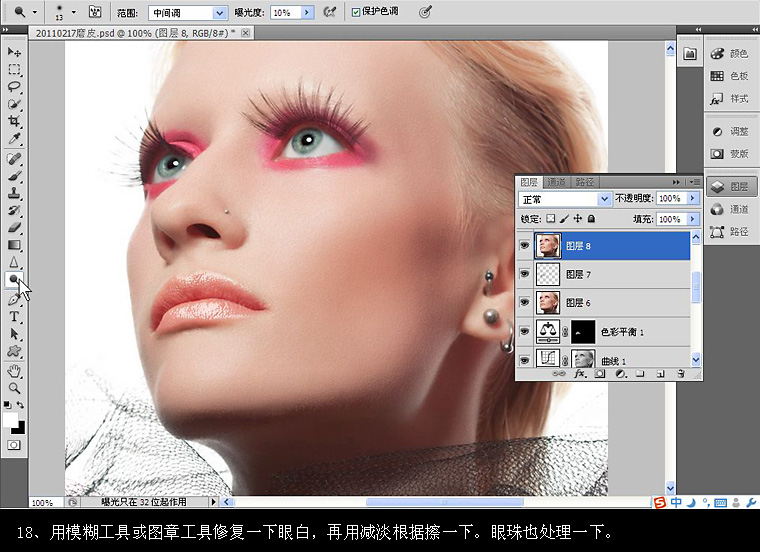
Task: Select the Sharpen/Blur tool
Action: [x=14, y=262]
